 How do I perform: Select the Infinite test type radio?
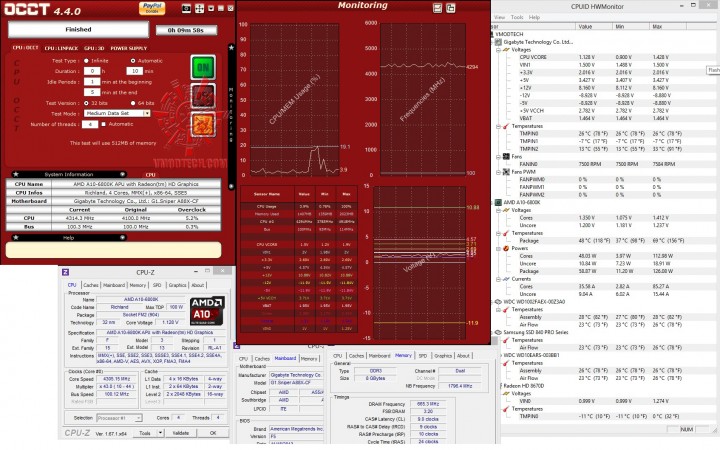pos(86,61)
